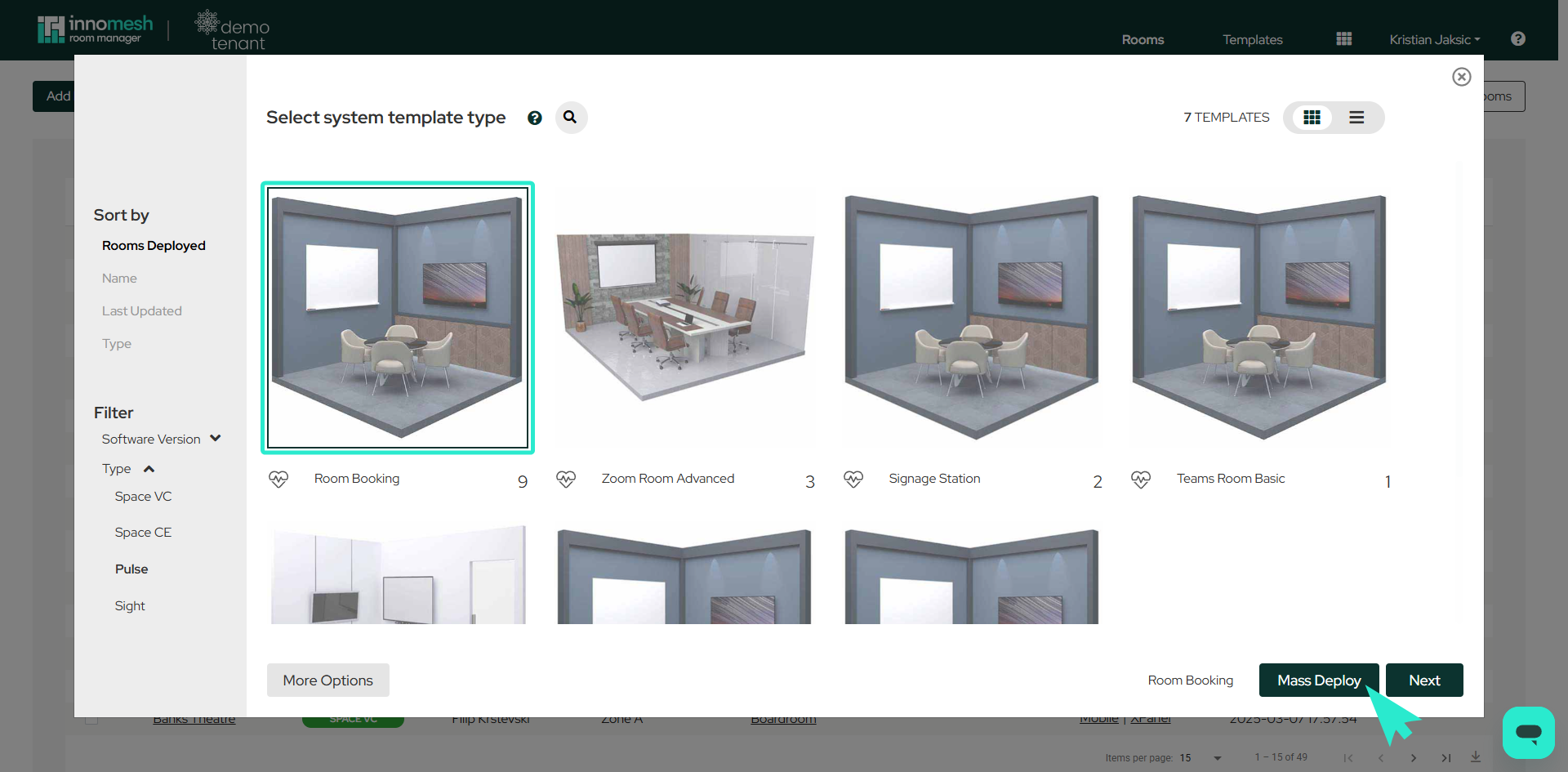Select the Room Booking template thumbnail
Image resolution: width=1568 pixels, height=772 pixels.
[x=398, y=318]
